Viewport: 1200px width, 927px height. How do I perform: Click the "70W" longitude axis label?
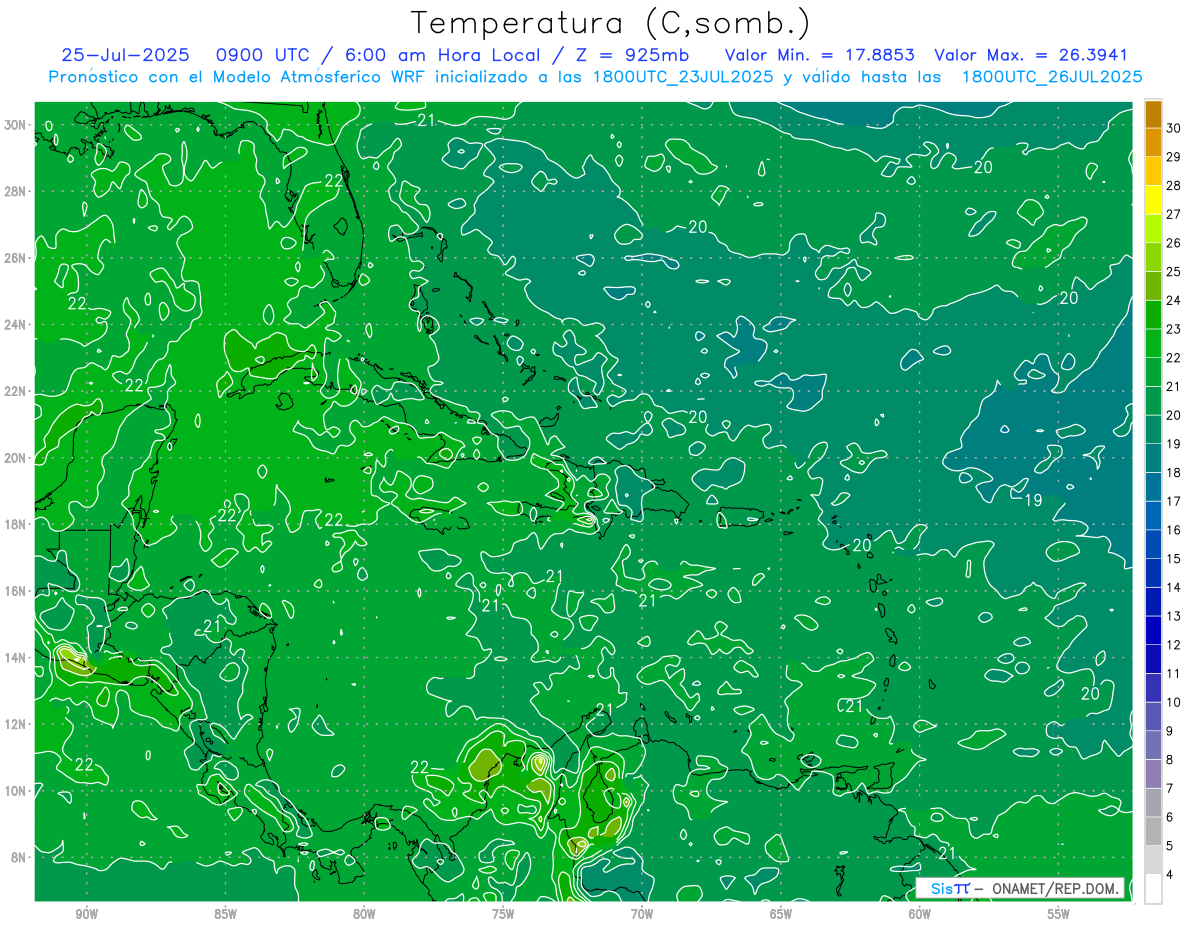point(642,914)
